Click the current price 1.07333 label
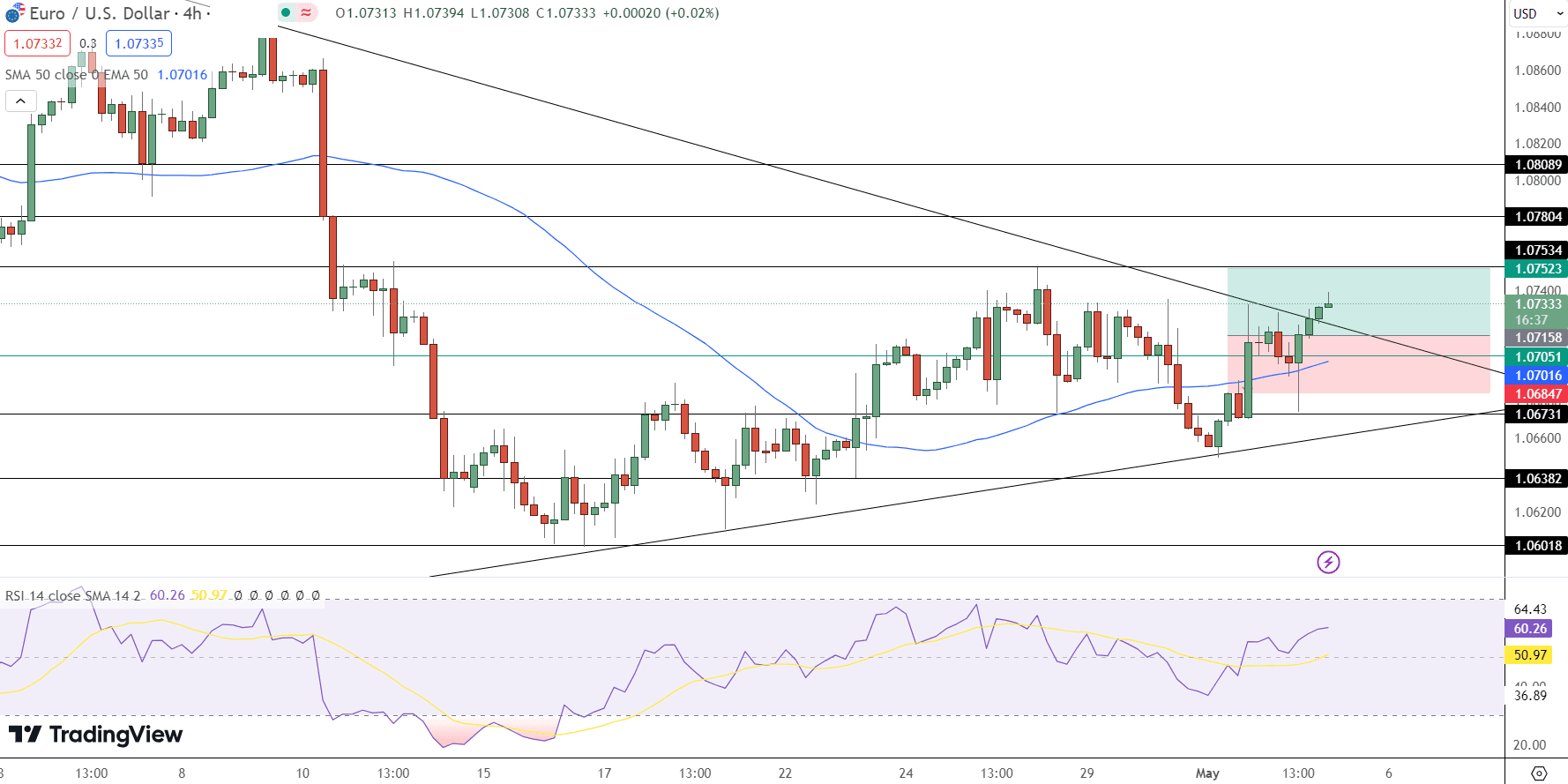This screenshot has width=1568, height=784. click(1538, 304)
